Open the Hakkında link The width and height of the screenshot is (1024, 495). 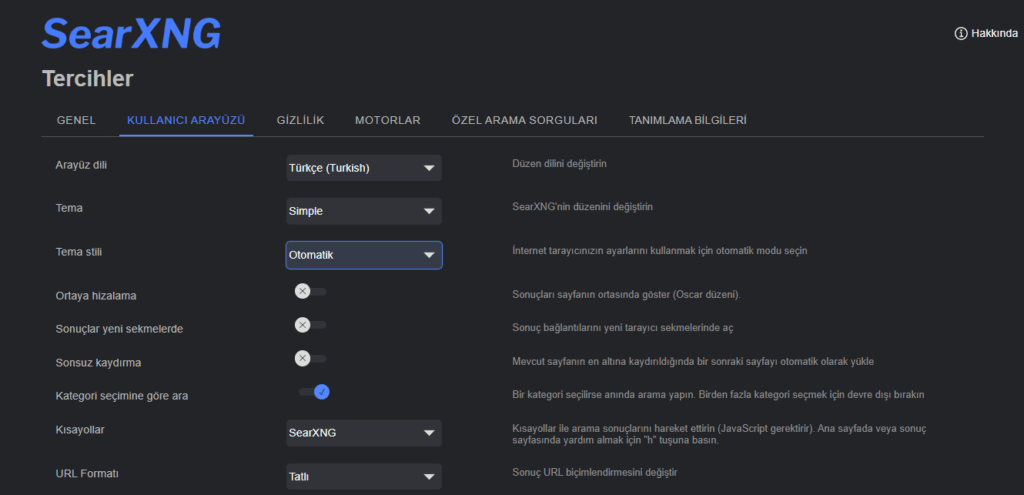point(995,33)
